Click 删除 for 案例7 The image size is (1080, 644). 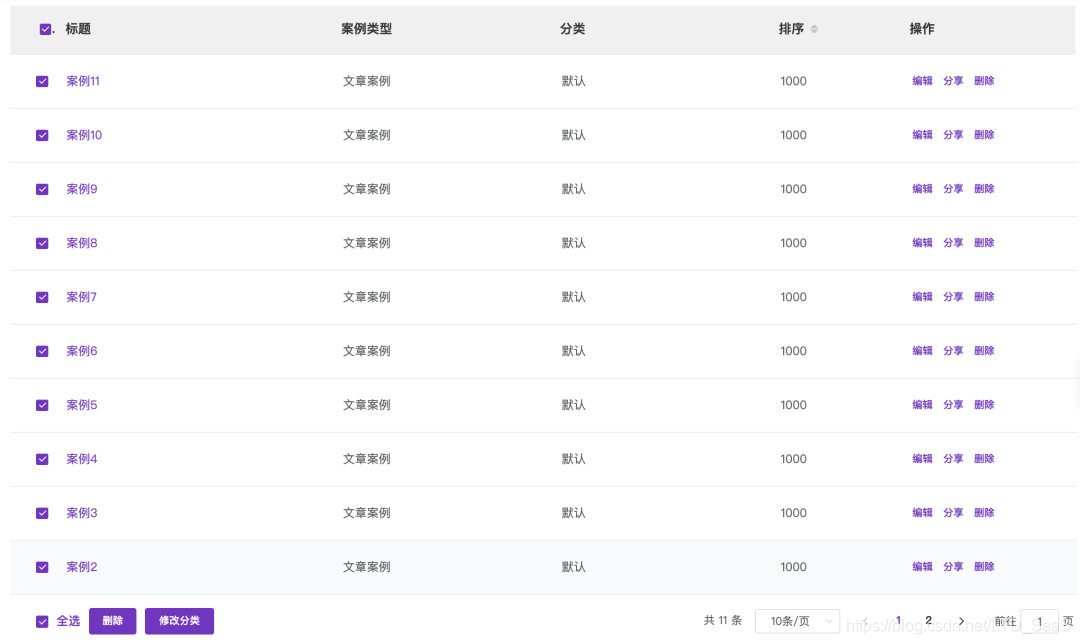[984, 296]
